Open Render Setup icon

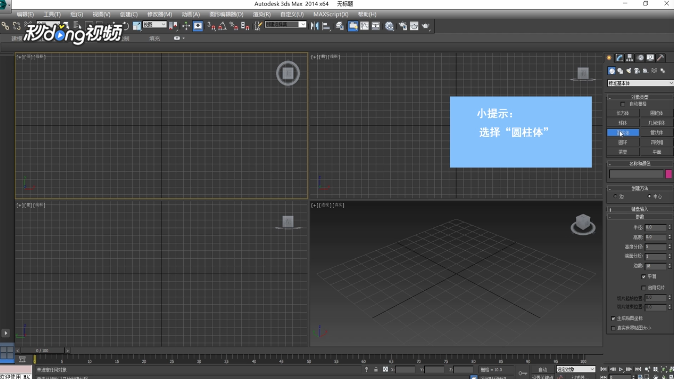[x=403, y=26]
